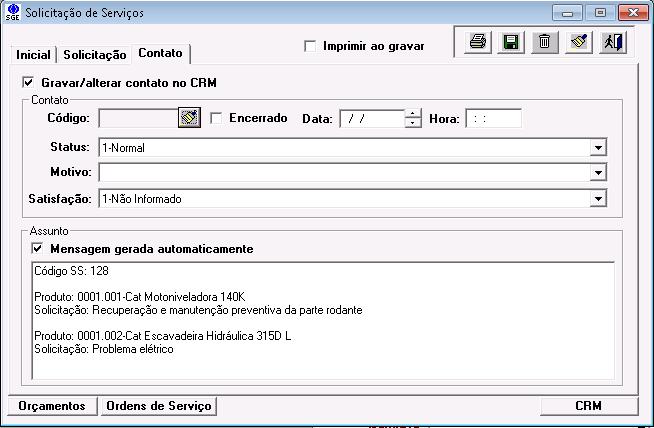The image size is (654, 428).
Task: Click inside the Hora time field
Action: point(493,119)
